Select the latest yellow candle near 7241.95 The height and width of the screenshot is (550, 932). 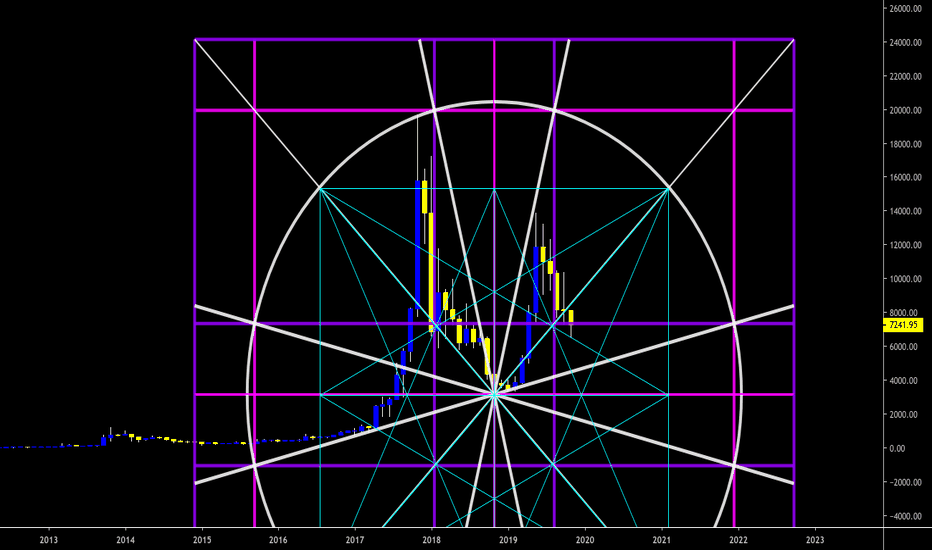click(571, 316)
